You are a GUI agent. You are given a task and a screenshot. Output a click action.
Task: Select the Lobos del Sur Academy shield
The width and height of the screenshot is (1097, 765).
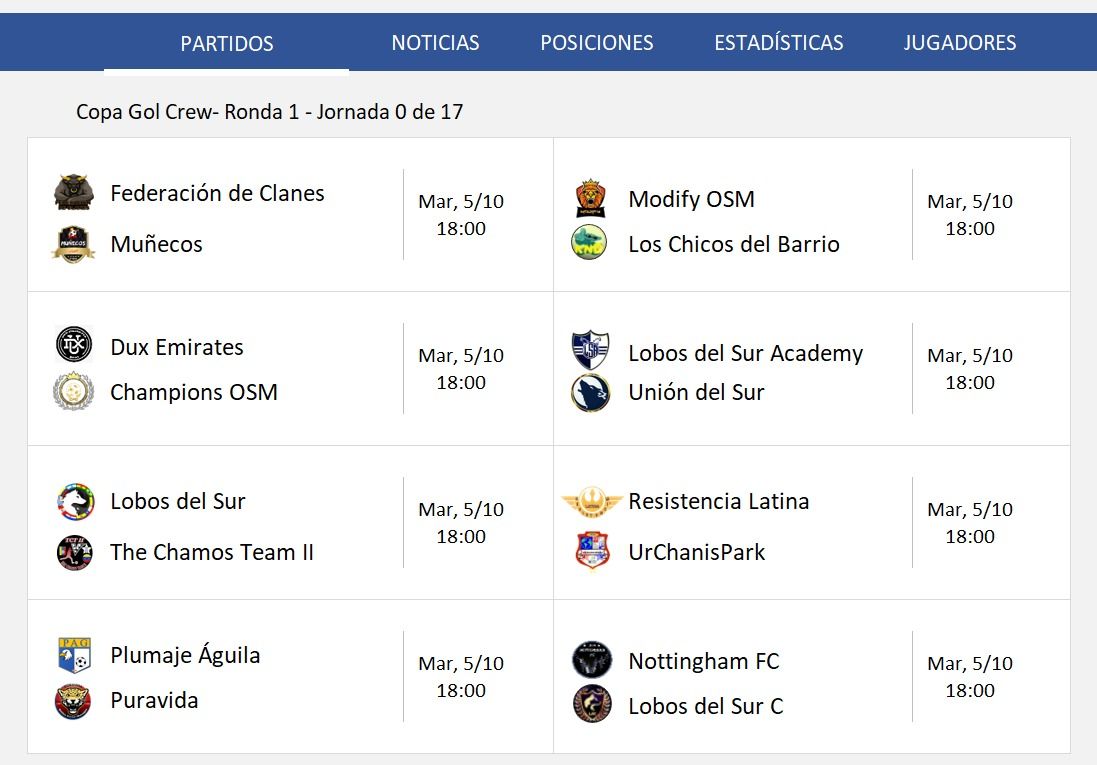pos(590,350)
